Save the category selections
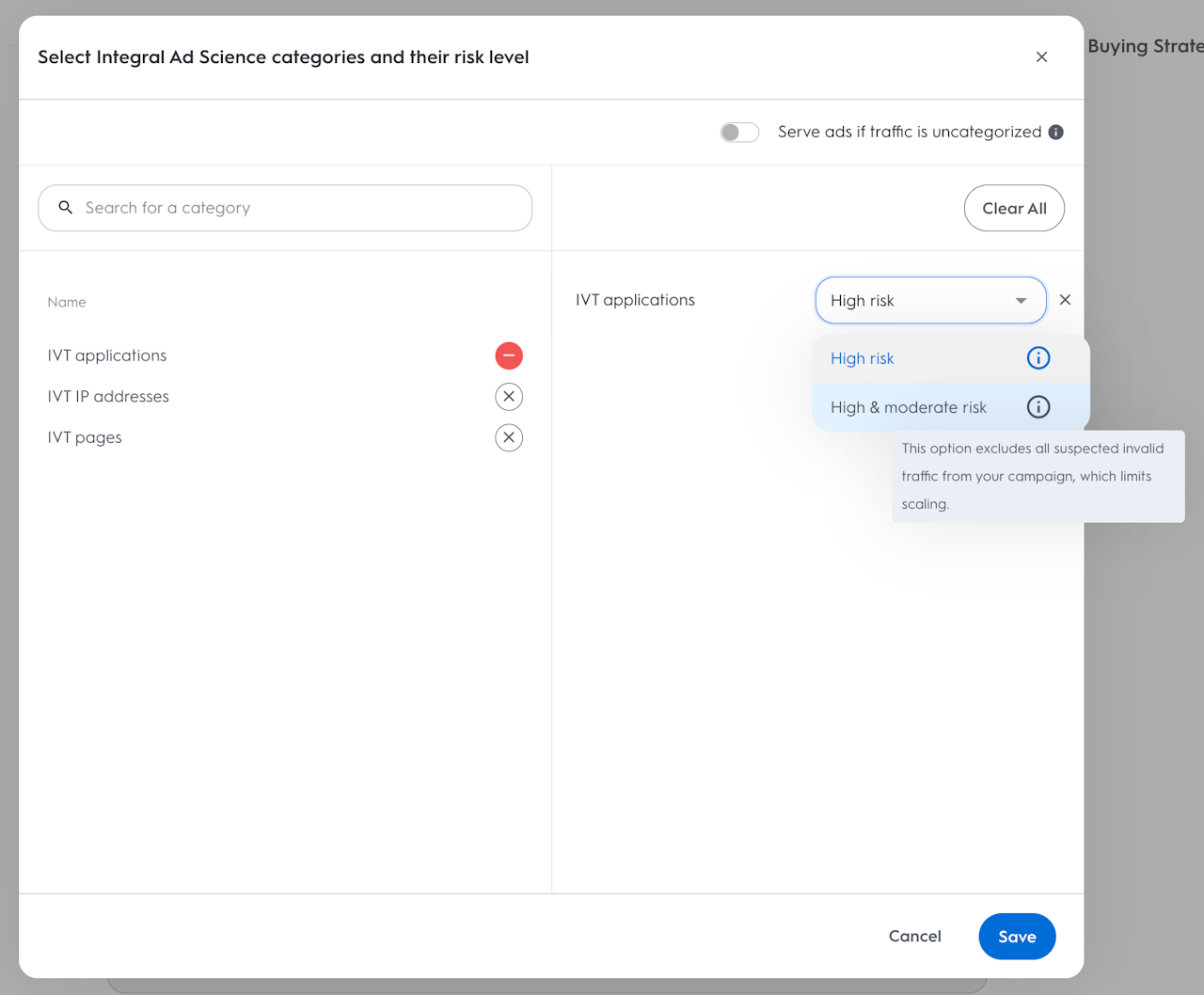1204x995 pixels. [1017, 937]
